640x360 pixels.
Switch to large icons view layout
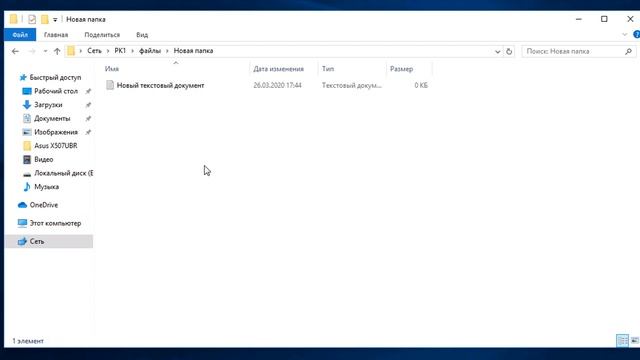pyautogui.click(x=634, y=340)
